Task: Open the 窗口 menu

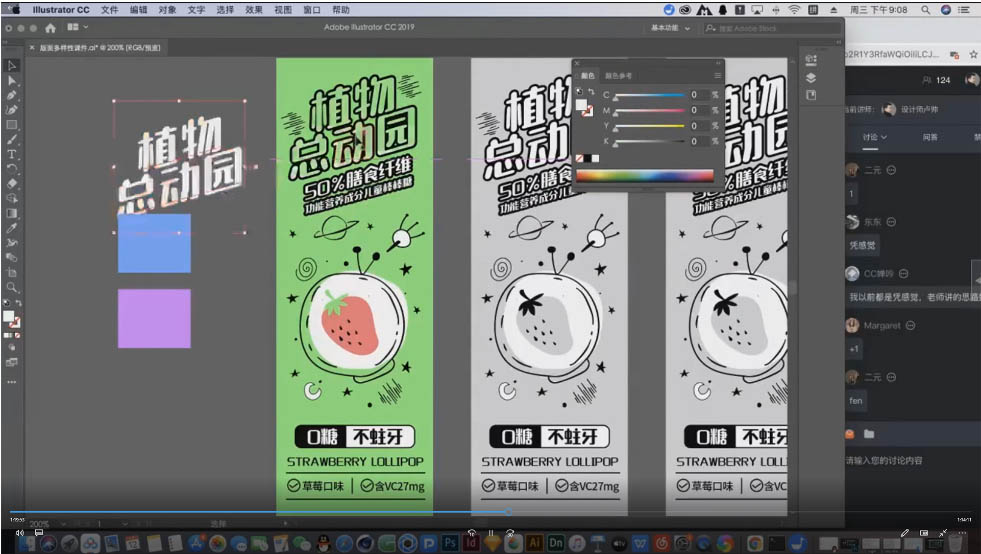Action: 312,9
